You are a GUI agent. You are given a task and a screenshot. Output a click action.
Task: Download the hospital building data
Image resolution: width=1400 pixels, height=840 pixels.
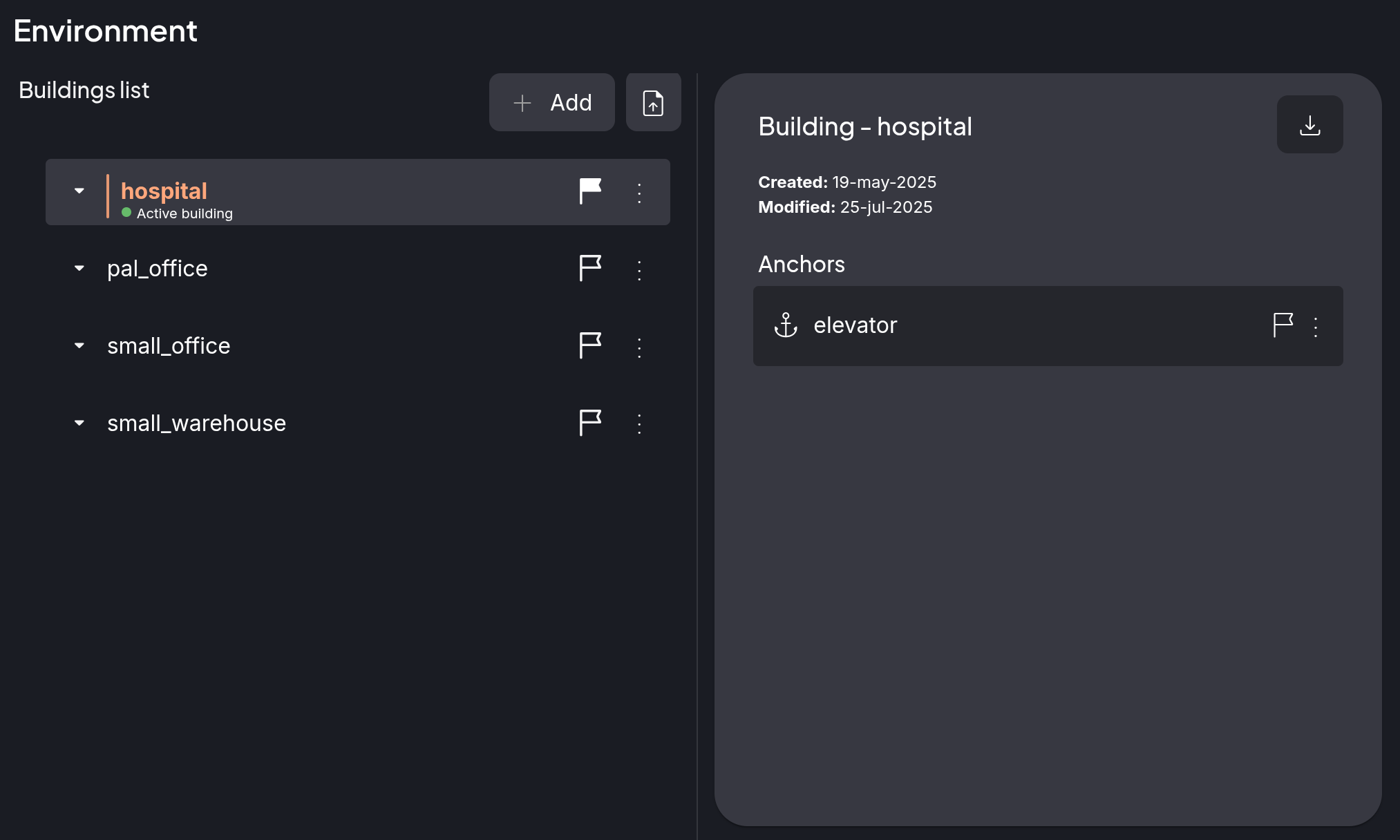tap(1309, 124)
